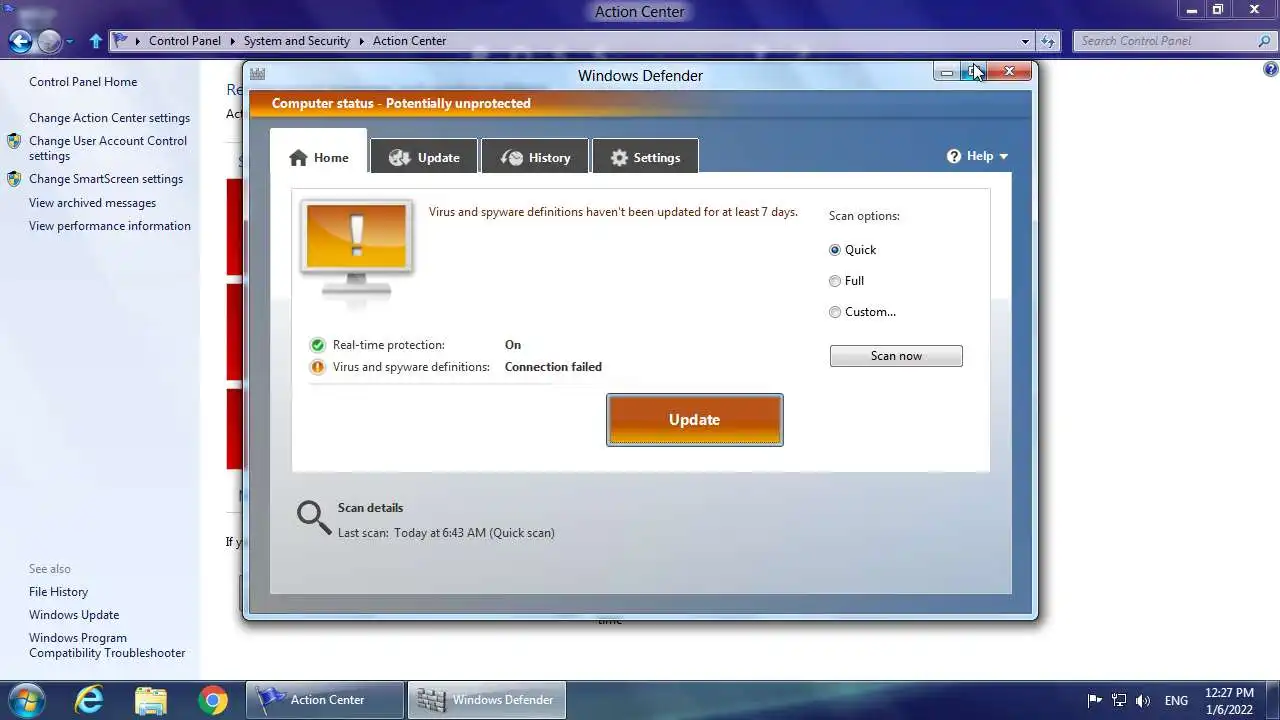Choose the Custom scan option

[x=835, y=312]
